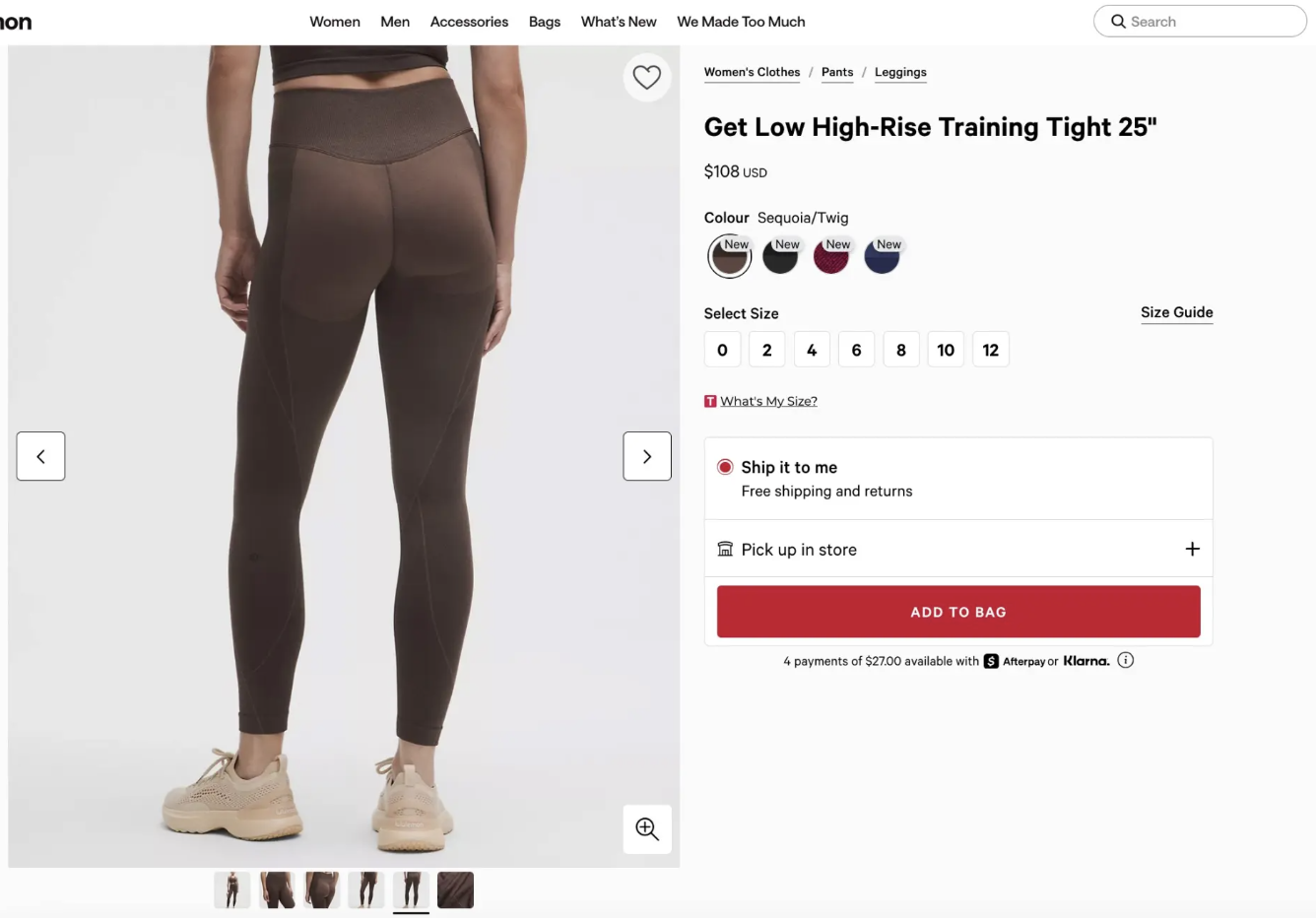The width and height of the screenshot is (1316, 922).
Task: Open We Made Too Much menu
Action: coord(741,22)
